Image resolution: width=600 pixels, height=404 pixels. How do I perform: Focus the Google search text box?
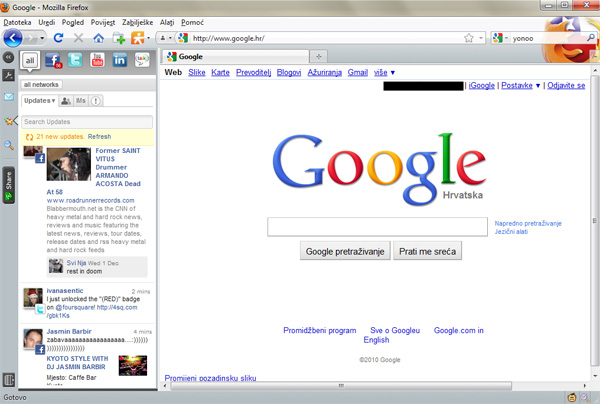[x=377, y=227]
